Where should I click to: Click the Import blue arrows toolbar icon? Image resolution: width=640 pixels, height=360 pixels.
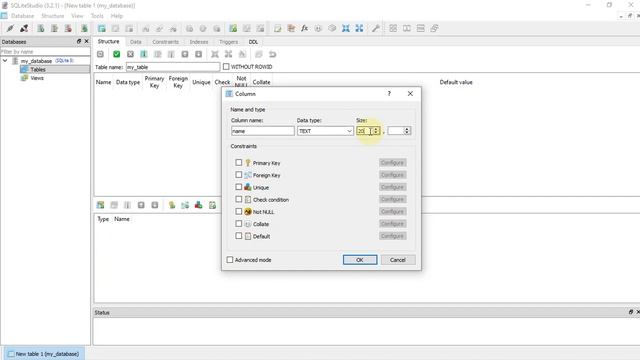346,28
